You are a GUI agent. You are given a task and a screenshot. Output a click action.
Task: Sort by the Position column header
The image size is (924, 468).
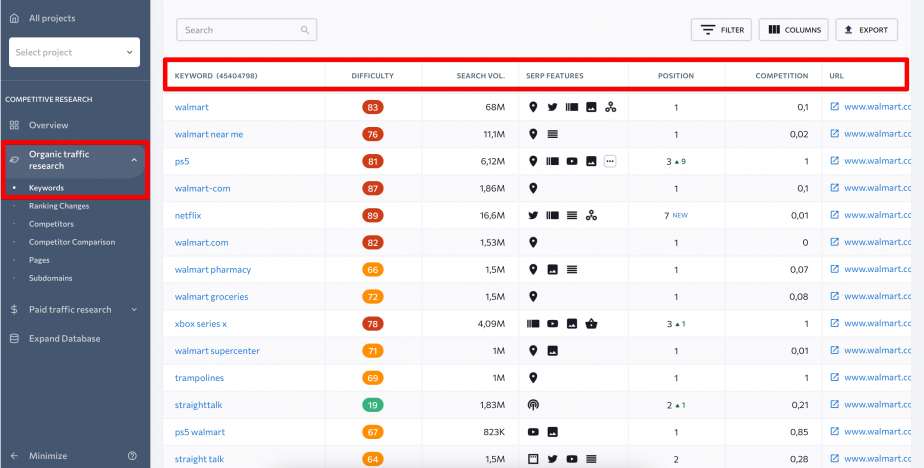676,75
